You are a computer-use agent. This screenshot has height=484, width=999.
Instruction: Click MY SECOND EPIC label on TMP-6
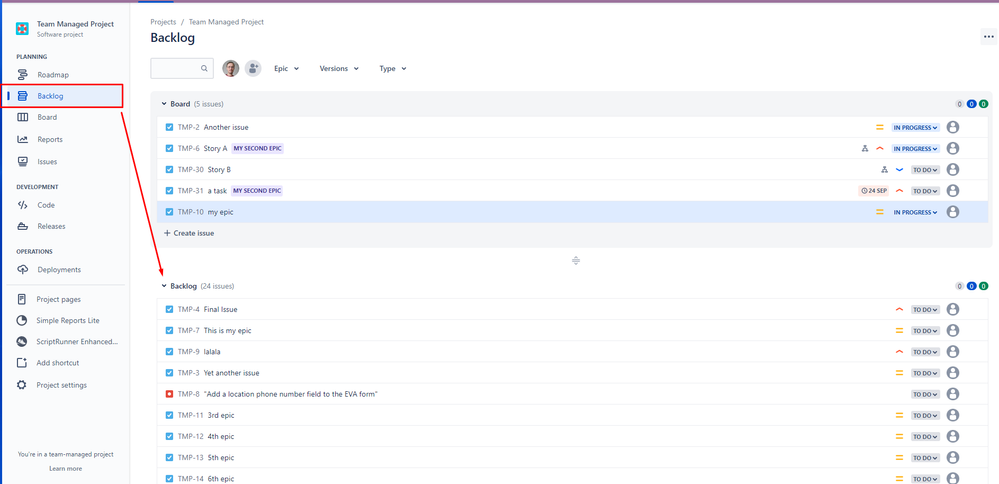pyautogui.click(x=257, y=148)
